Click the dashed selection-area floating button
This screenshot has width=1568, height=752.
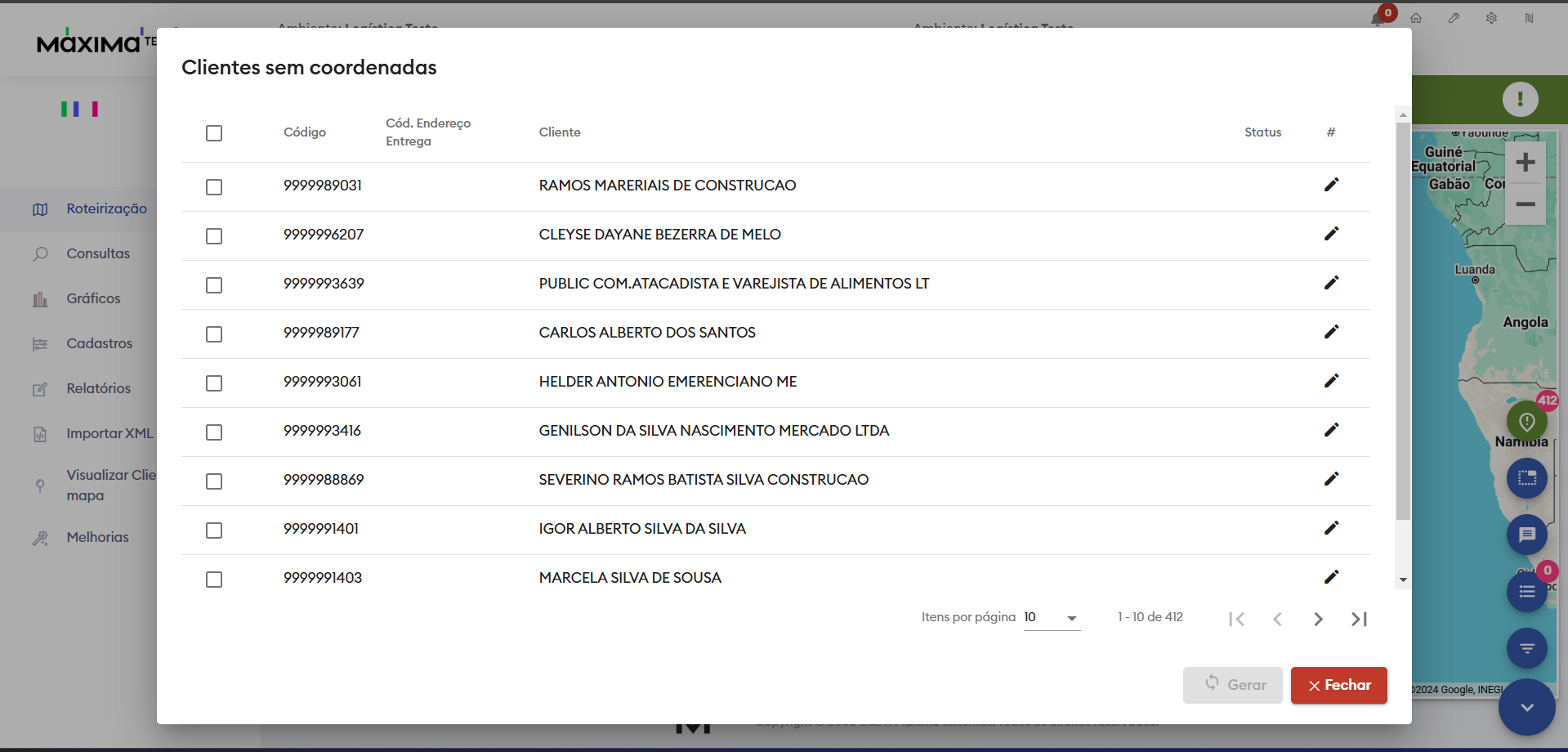(1526, 478)
